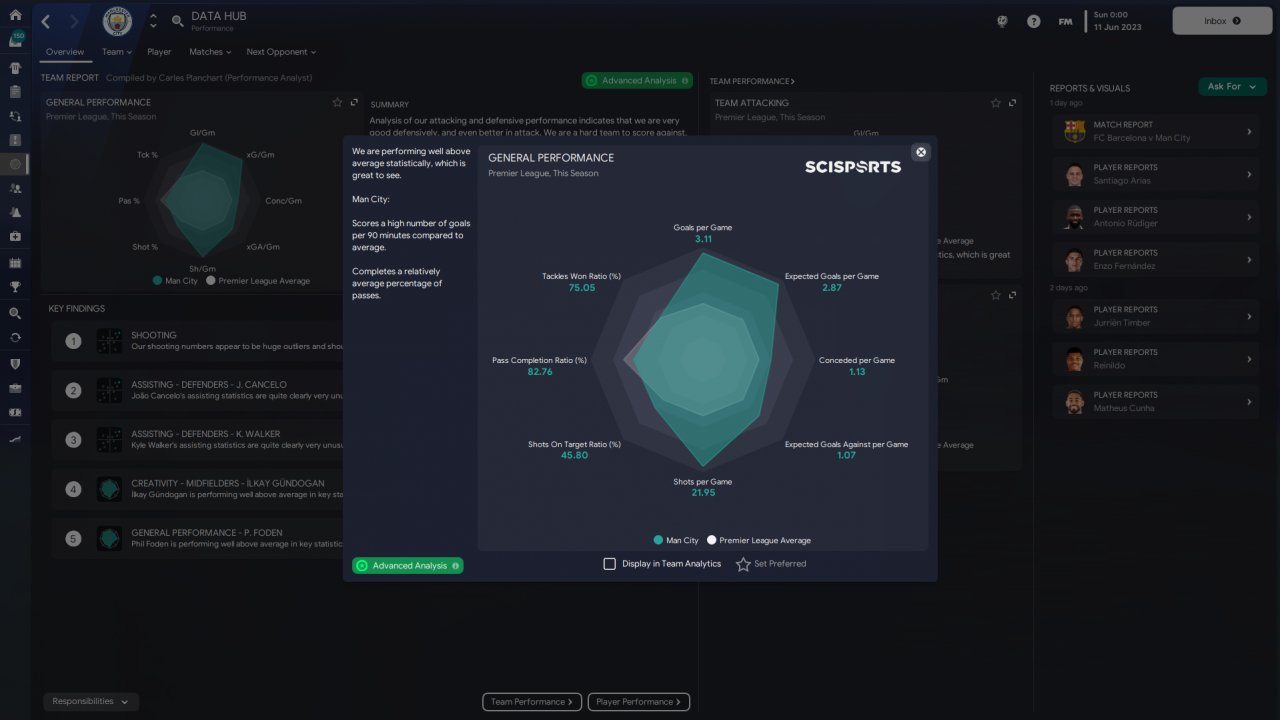Image resolution: width=1280 pixels, height=720 pixels.
Task: Click the Manchester City club badge
Action: (x=117, y=21)
